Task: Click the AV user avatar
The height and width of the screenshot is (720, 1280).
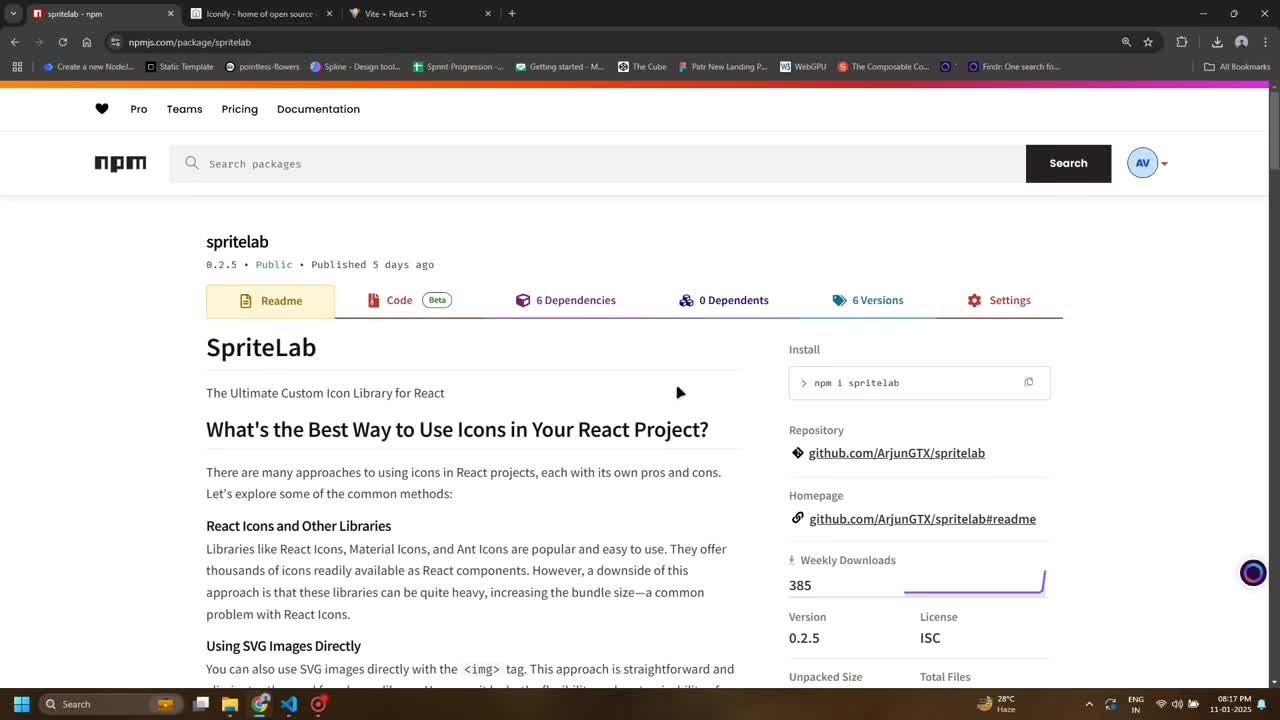Action: click(x=1142, y=163)
